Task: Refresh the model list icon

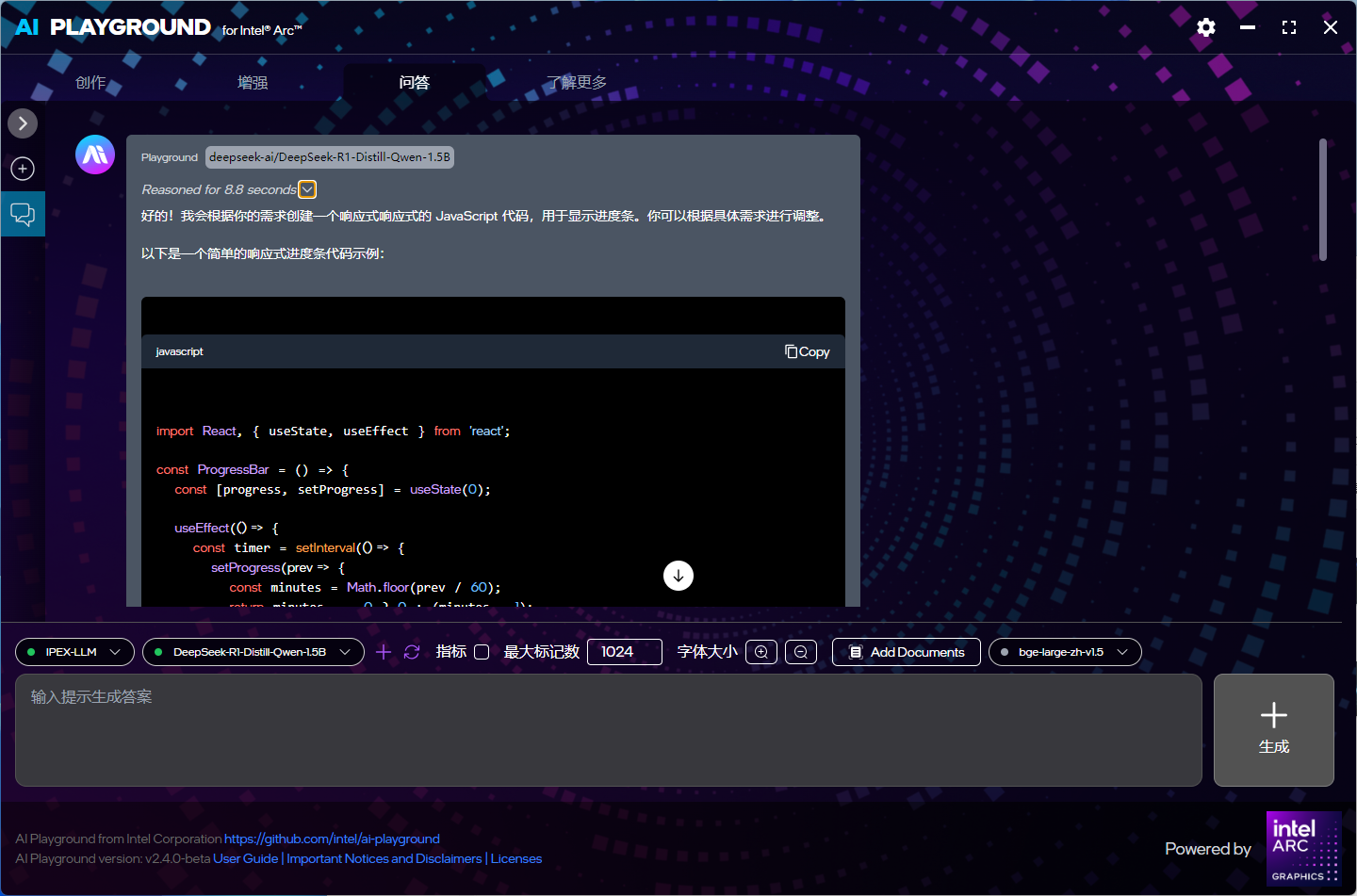Action: [412, 652]
